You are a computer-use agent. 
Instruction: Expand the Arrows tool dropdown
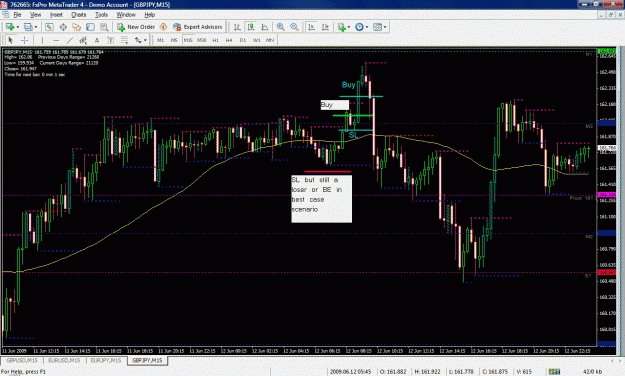145,40
